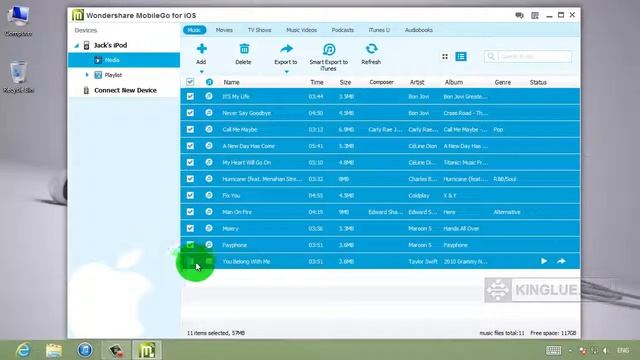Sort by Album column header
Image resolution: width=640 pixels, height=360 pixels.
454,82
